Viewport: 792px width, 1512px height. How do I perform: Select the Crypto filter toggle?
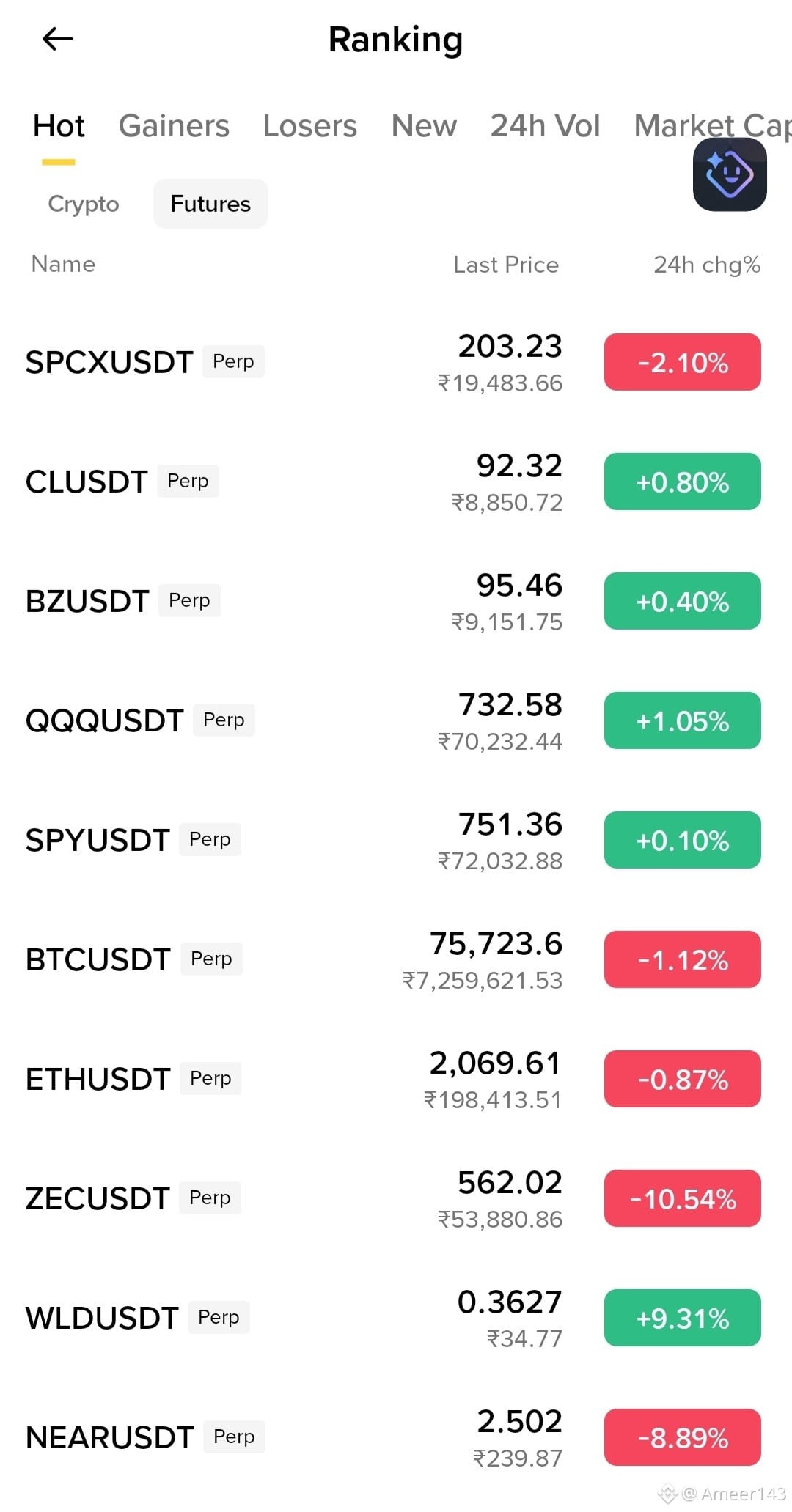[x=84, y=204]
